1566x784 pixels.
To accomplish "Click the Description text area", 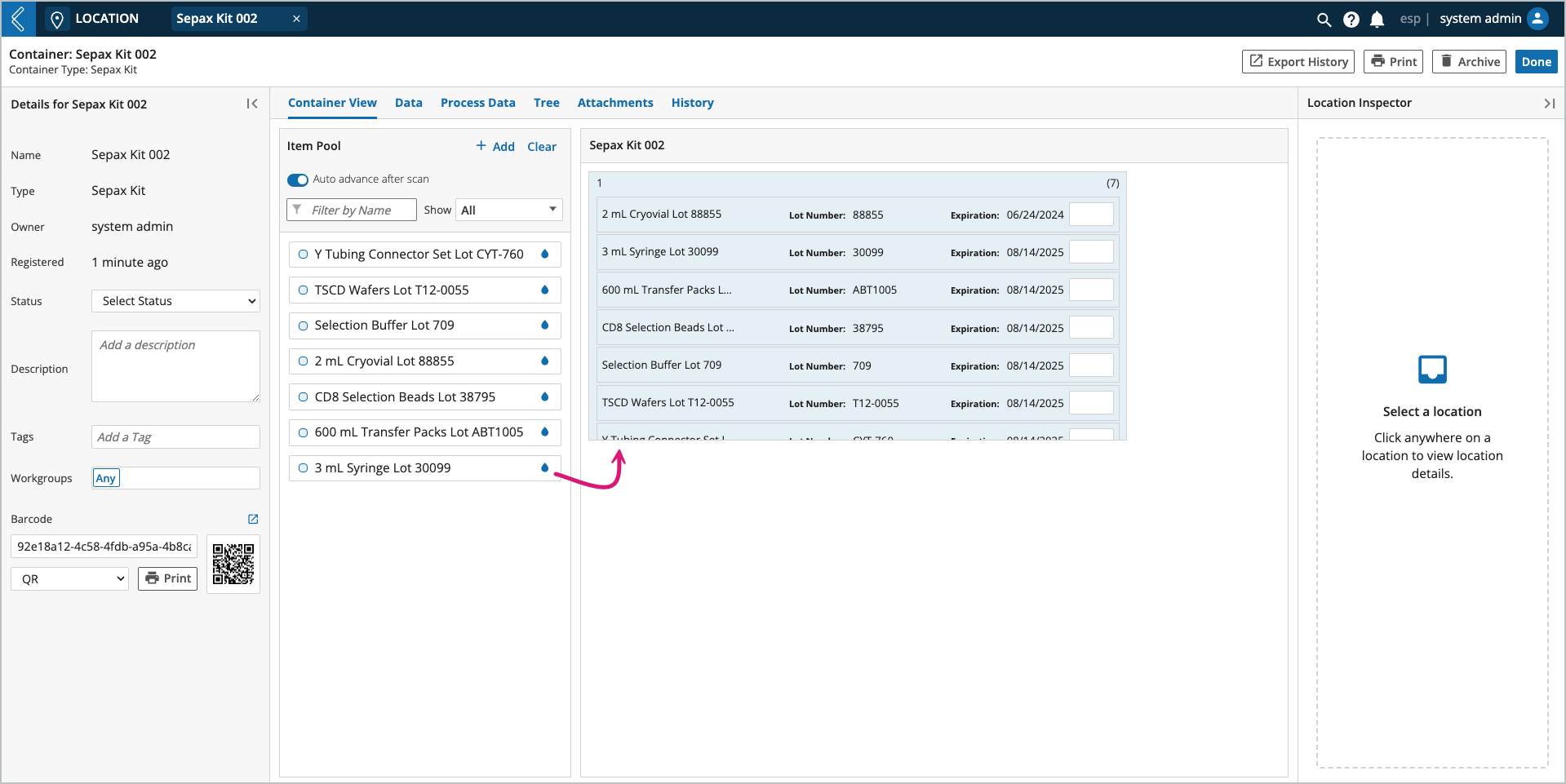I will (x=175, y=366).
